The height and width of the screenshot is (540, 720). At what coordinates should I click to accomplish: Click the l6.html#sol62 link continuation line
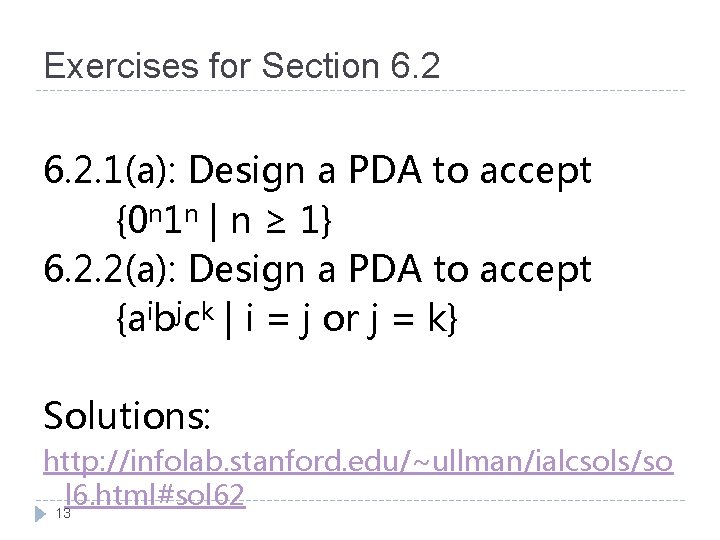(x=155, y=495)
